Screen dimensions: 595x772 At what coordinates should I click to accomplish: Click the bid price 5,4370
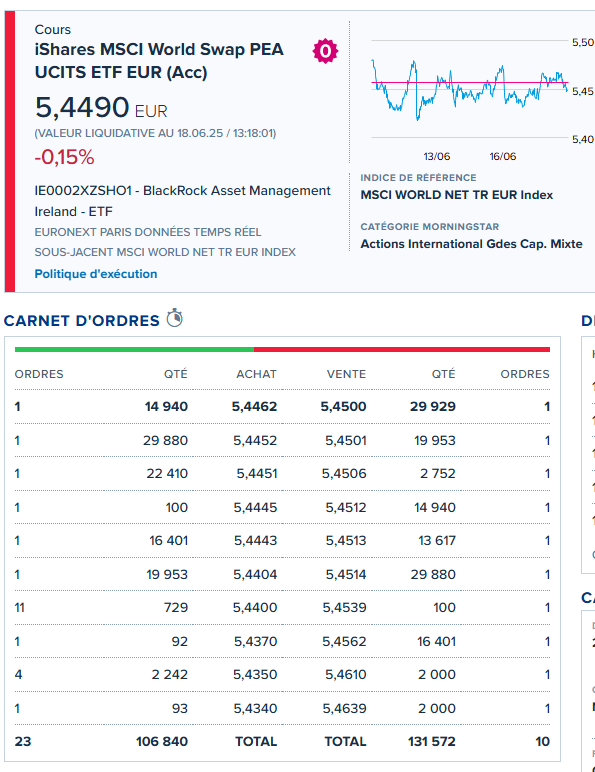[256, 642]
